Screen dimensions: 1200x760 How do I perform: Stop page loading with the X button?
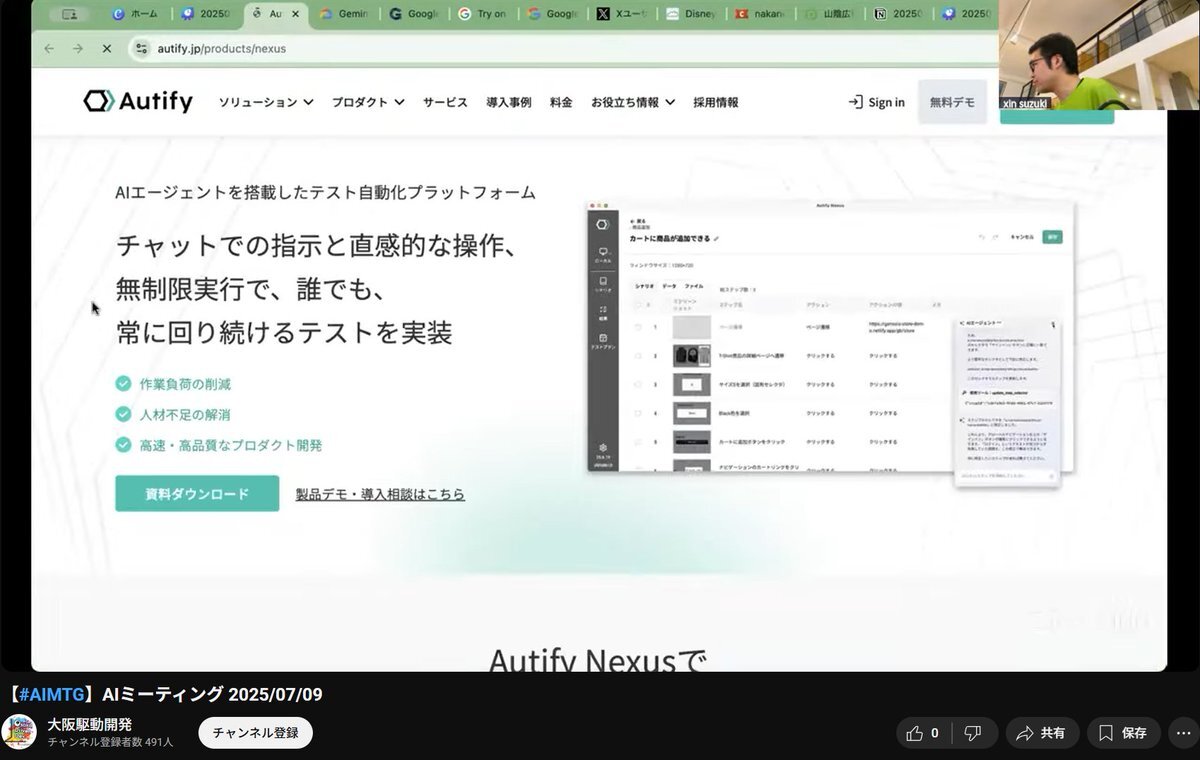point(107,48)
